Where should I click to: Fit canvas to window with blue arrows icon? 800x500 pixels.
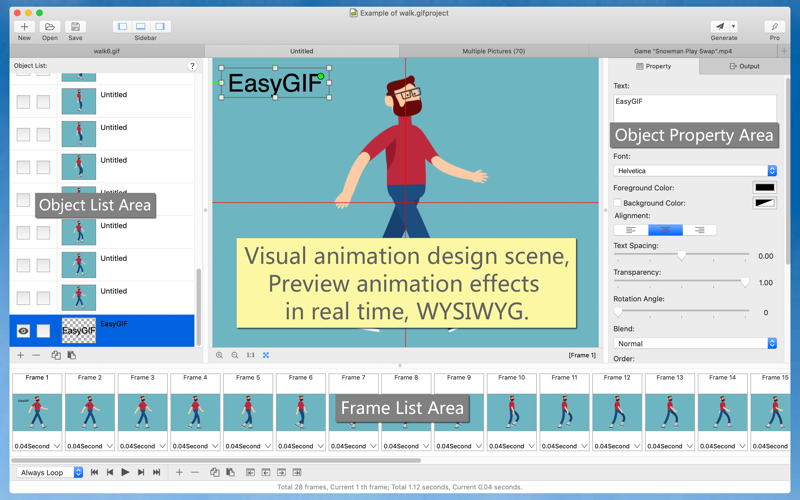266,355
